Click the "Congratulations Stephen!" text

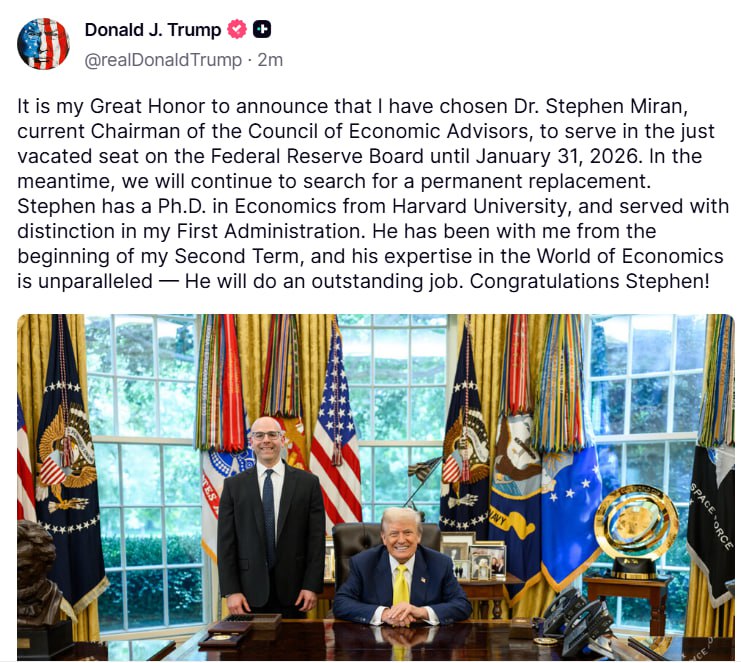[589, 282]
